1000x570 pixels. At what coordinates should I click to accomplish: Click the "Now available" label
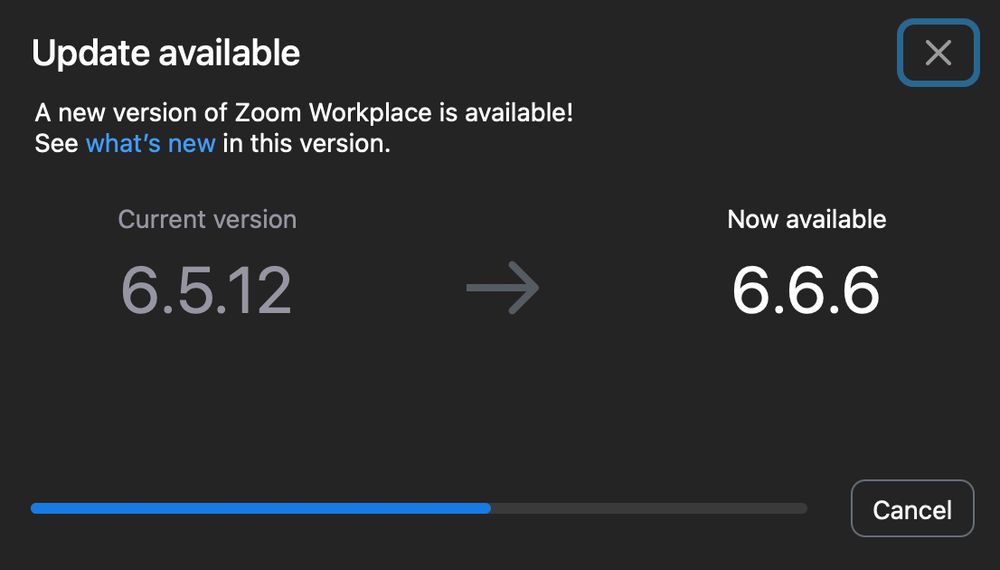806,219
